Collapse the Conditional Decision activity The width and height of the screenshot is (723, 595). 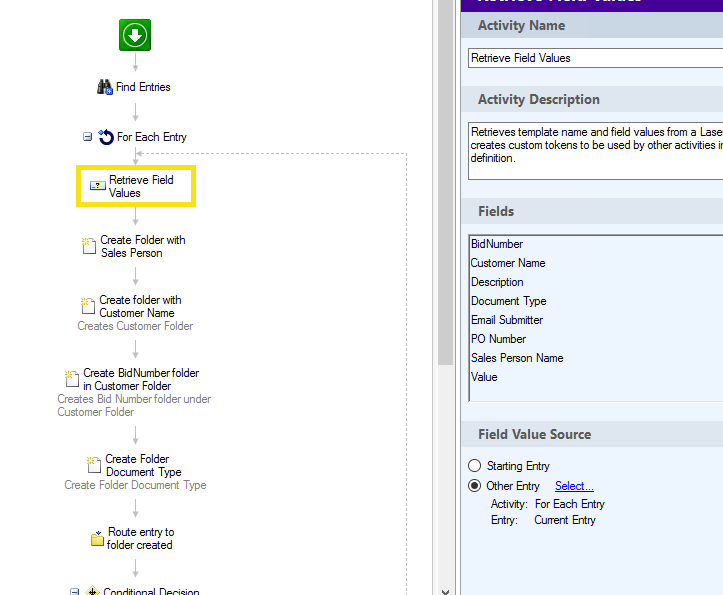tap(74, 591)
